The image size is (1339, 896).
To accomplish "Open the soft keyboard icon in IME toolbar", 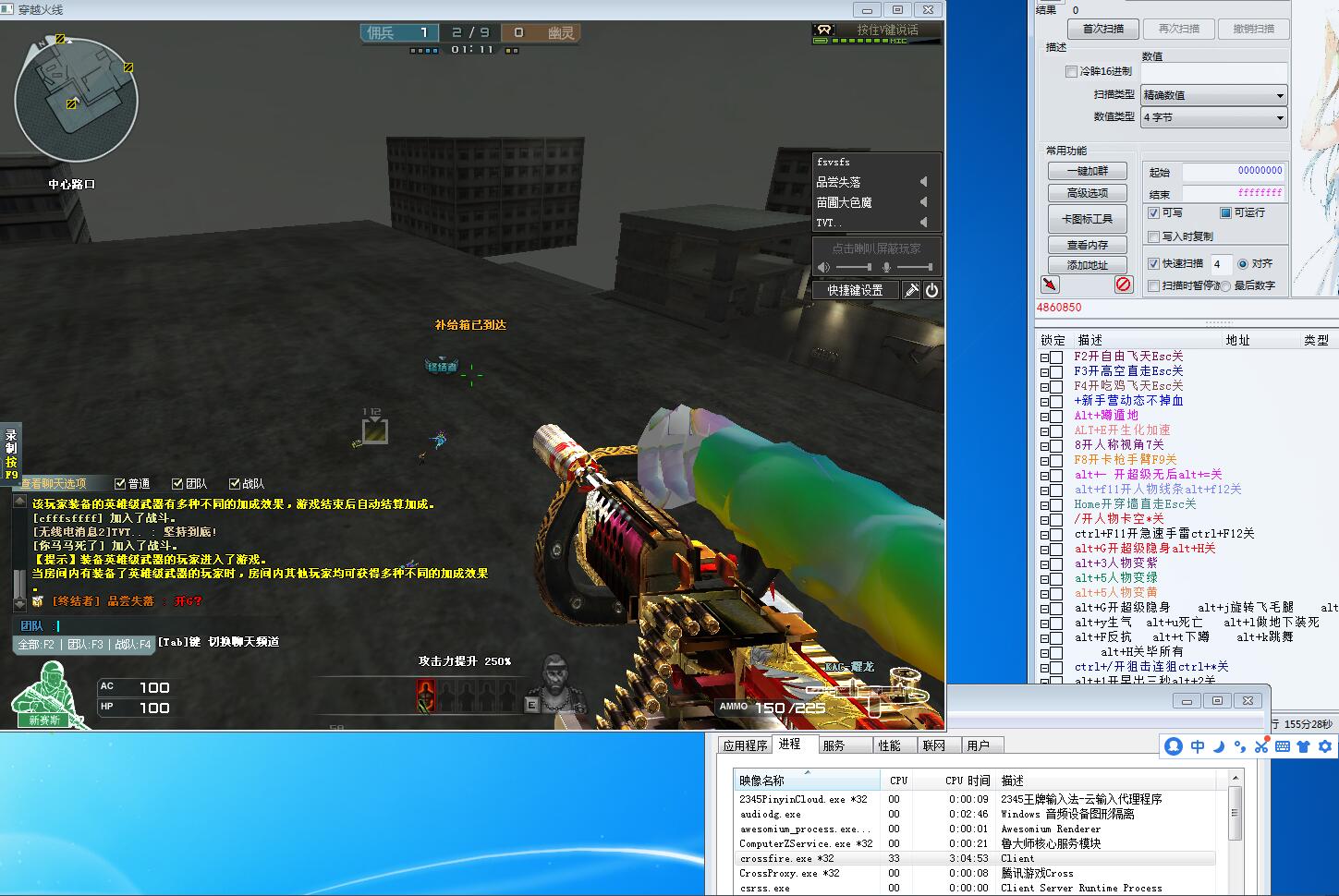I will tap(1283, 746).
